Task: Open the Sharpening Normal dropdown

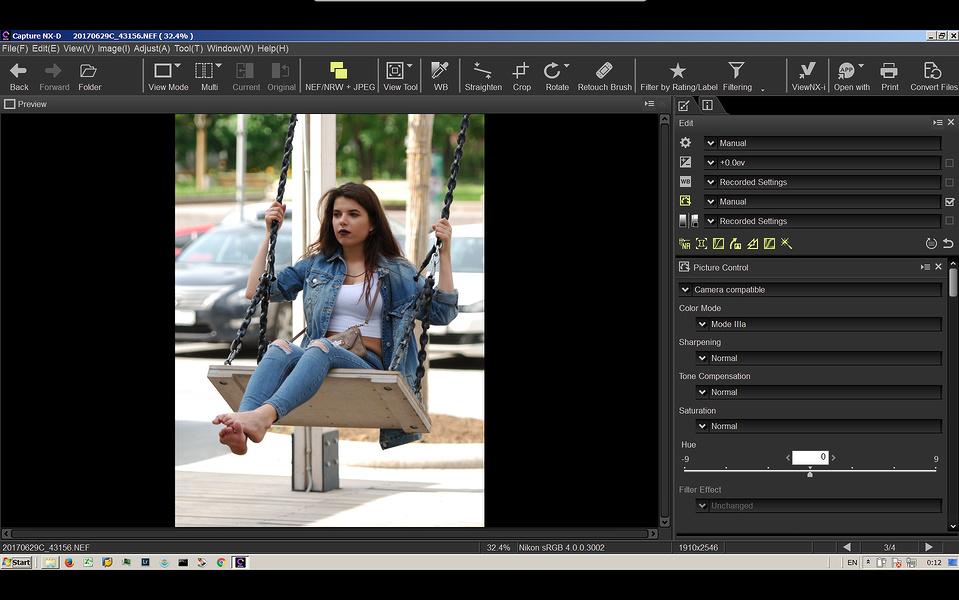Action: pyautogui.click(x=818, y=358)
